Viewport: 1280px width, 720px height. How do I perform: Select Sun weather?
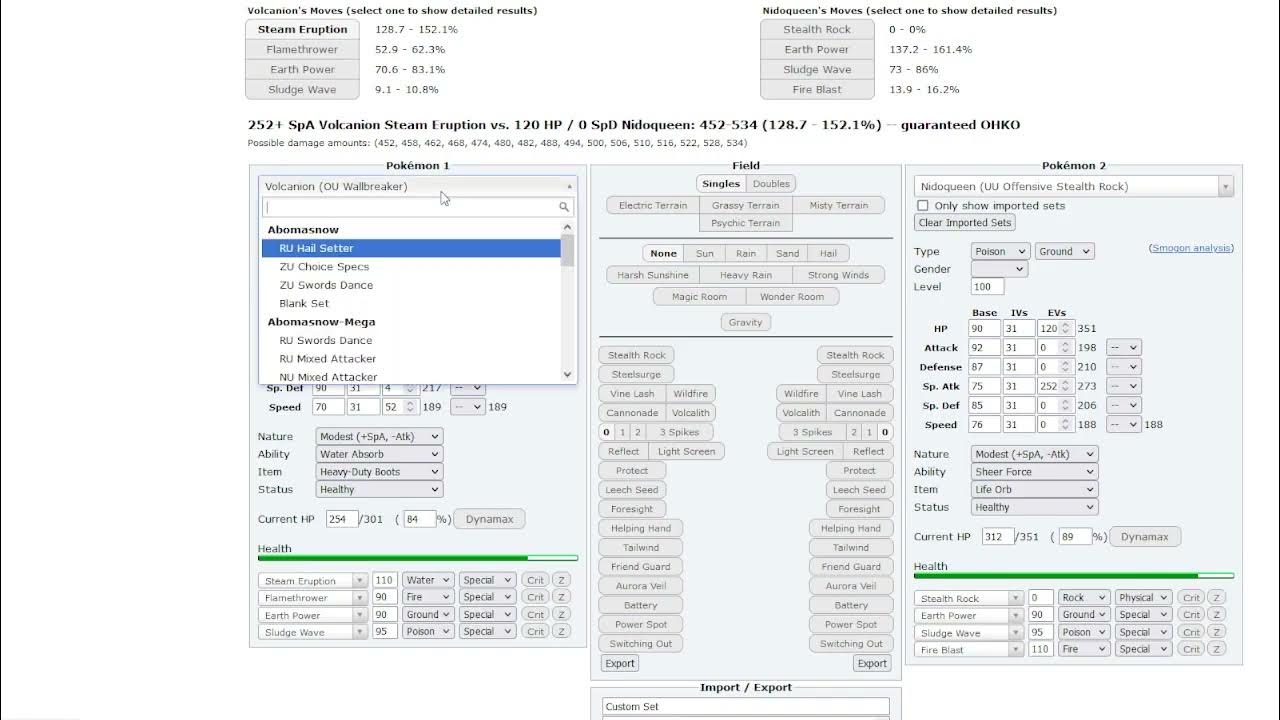pyautogui.click(x=705, y=254)
